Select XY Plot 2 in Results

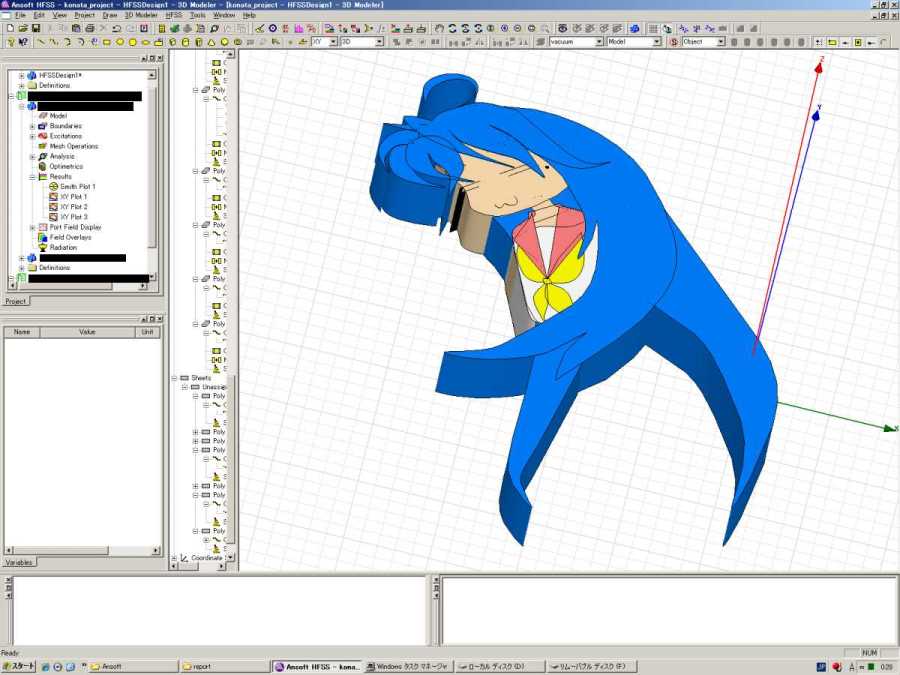73,207
